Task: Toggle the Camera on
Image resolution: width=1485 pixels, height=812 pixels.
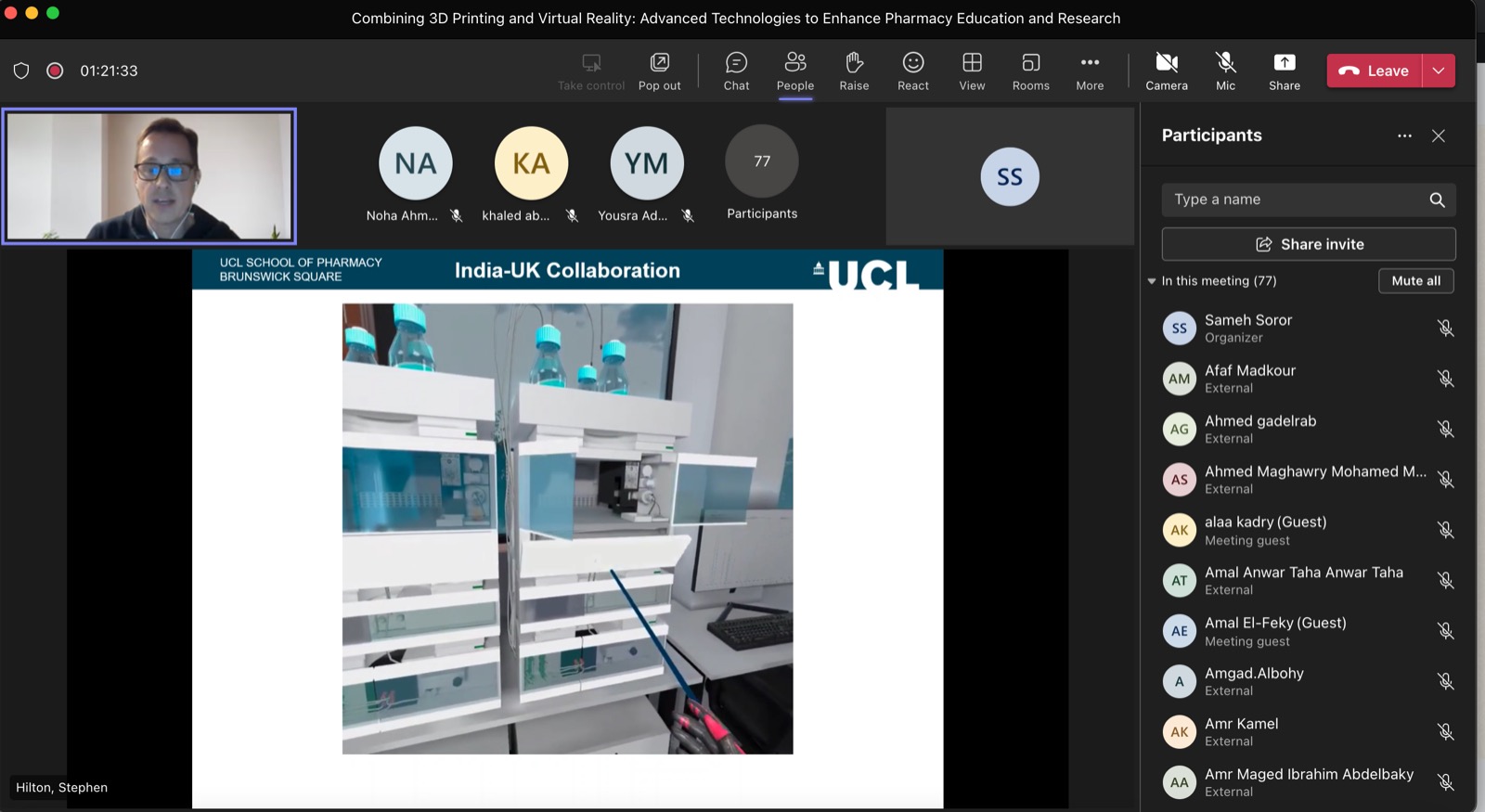Action: (x=1166, y=71)
